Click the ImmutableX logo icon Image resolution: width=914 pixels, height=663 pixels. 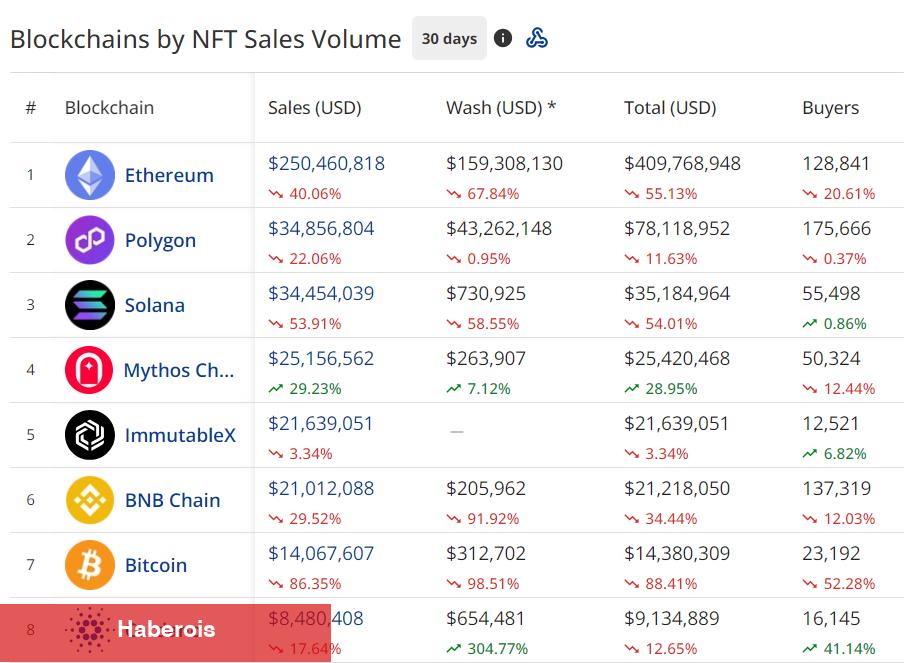pyautogui.click(x=90, y=435)
